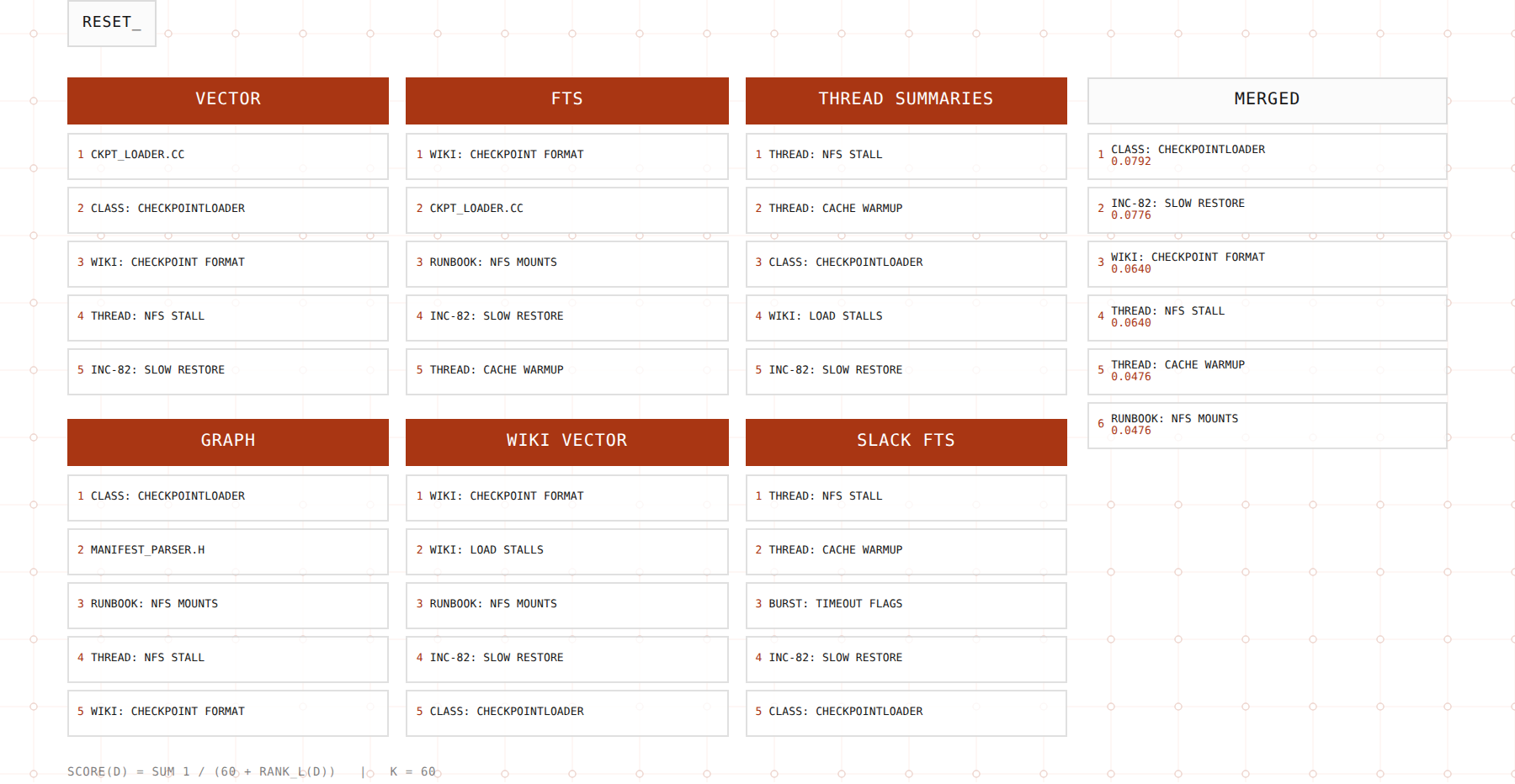Click BURST: TIMEOUT FLAGS in SLACK FTS
The image size is (1515, 784).
[906, 606]
